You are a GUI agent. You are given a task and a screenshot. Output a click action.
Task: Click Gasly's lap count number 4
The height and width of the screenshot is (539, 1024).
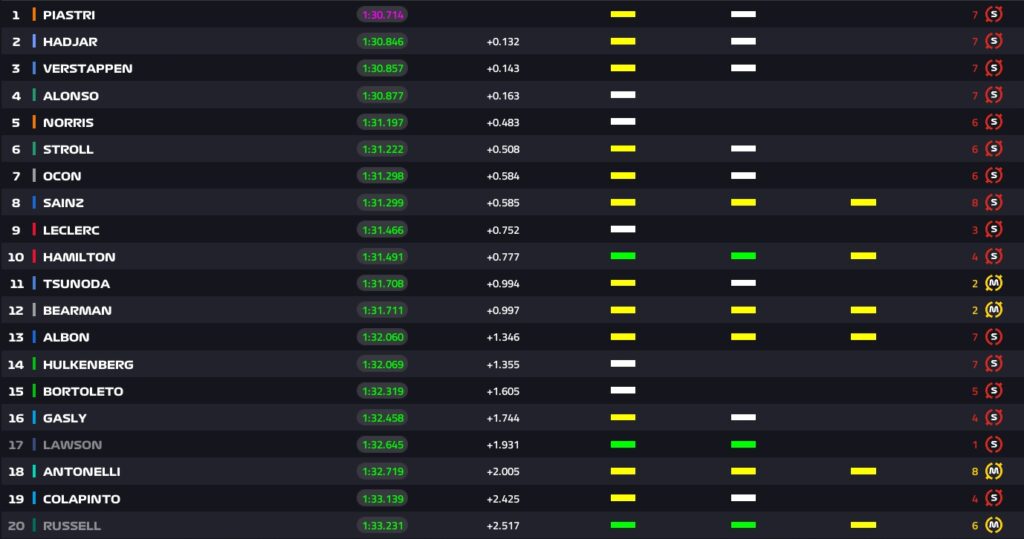tap(975, 418)
